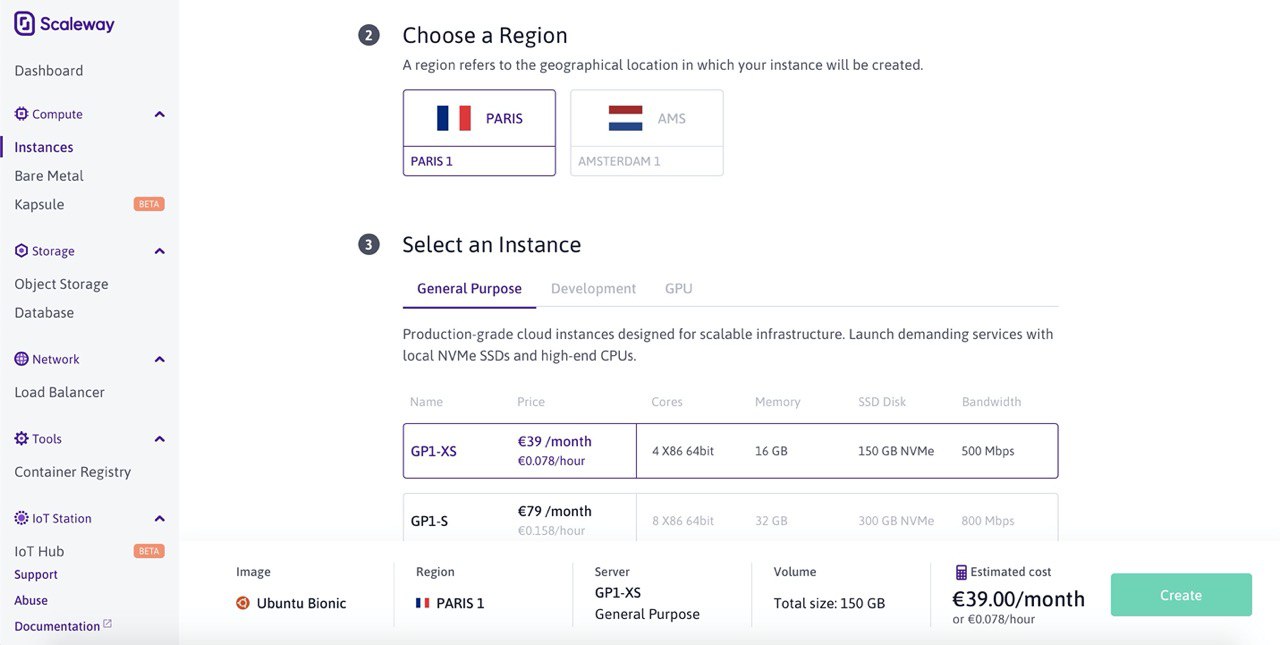Click the Scaleway logo icon
This screenshot has height=645, width=1280.
pos(25,24)
